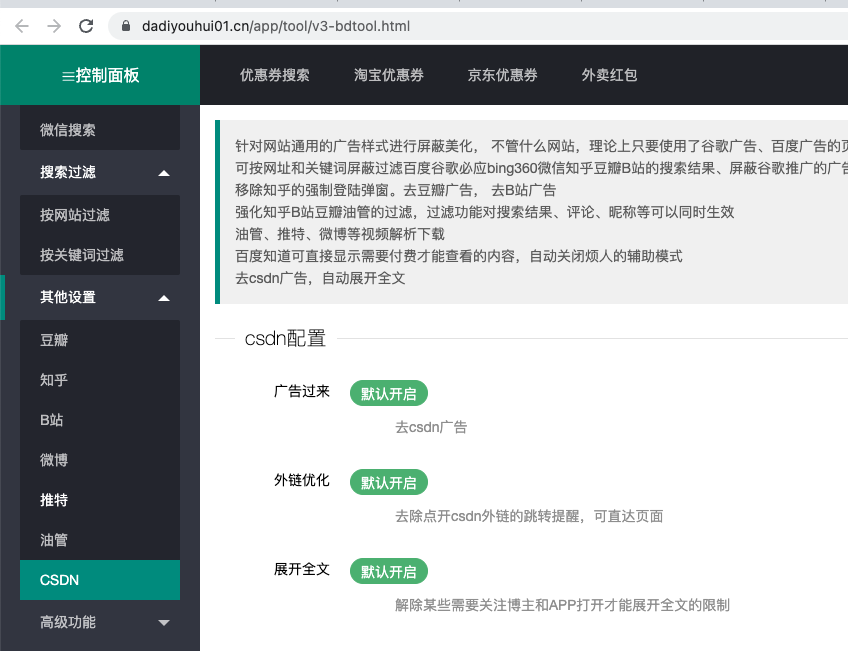Switch to the 淘宝优惠券 tab
This screenshot has width=848, height=651.
(389, 75)
